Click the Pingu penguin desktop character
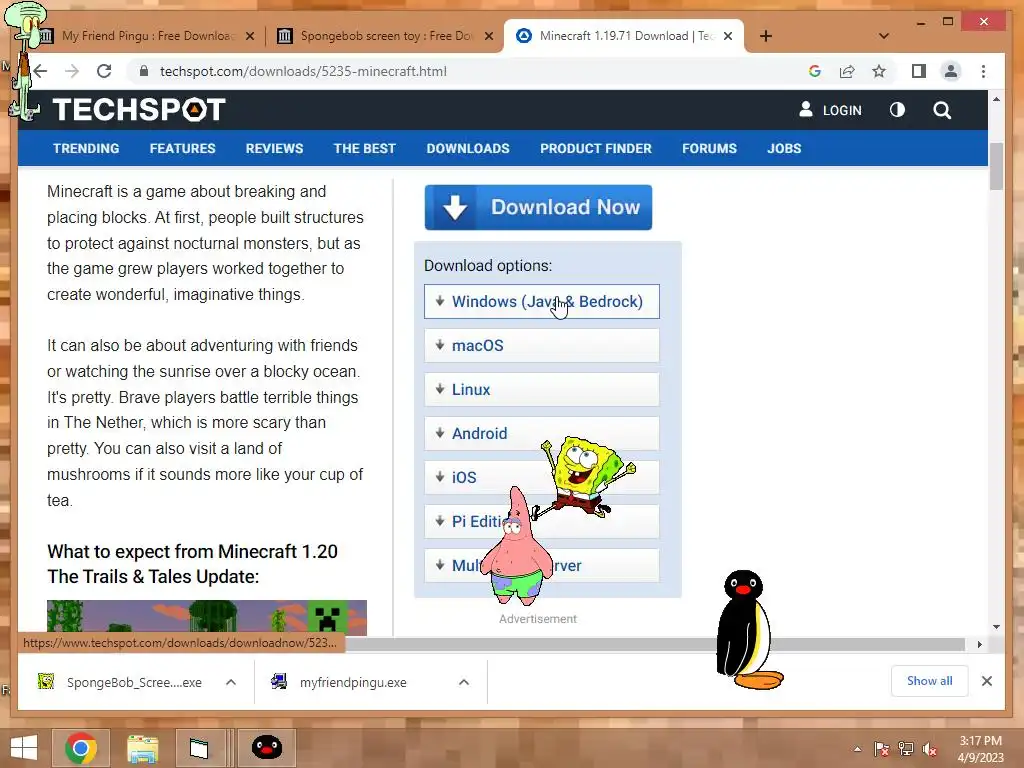1024x768 pixels. click(x=746, y=630)
